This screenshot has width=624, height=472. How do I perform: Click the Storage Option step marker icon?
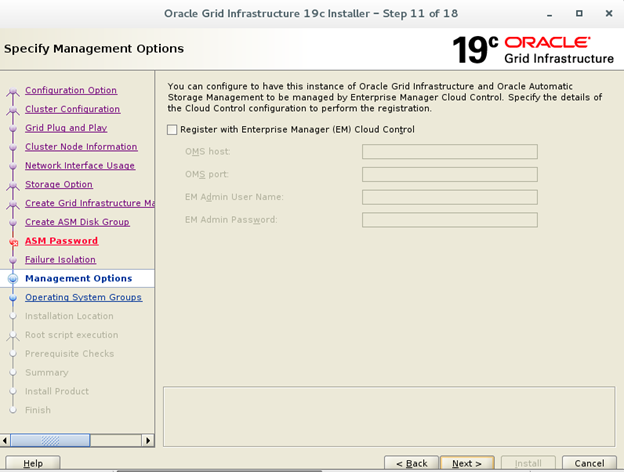pos(13,186)
